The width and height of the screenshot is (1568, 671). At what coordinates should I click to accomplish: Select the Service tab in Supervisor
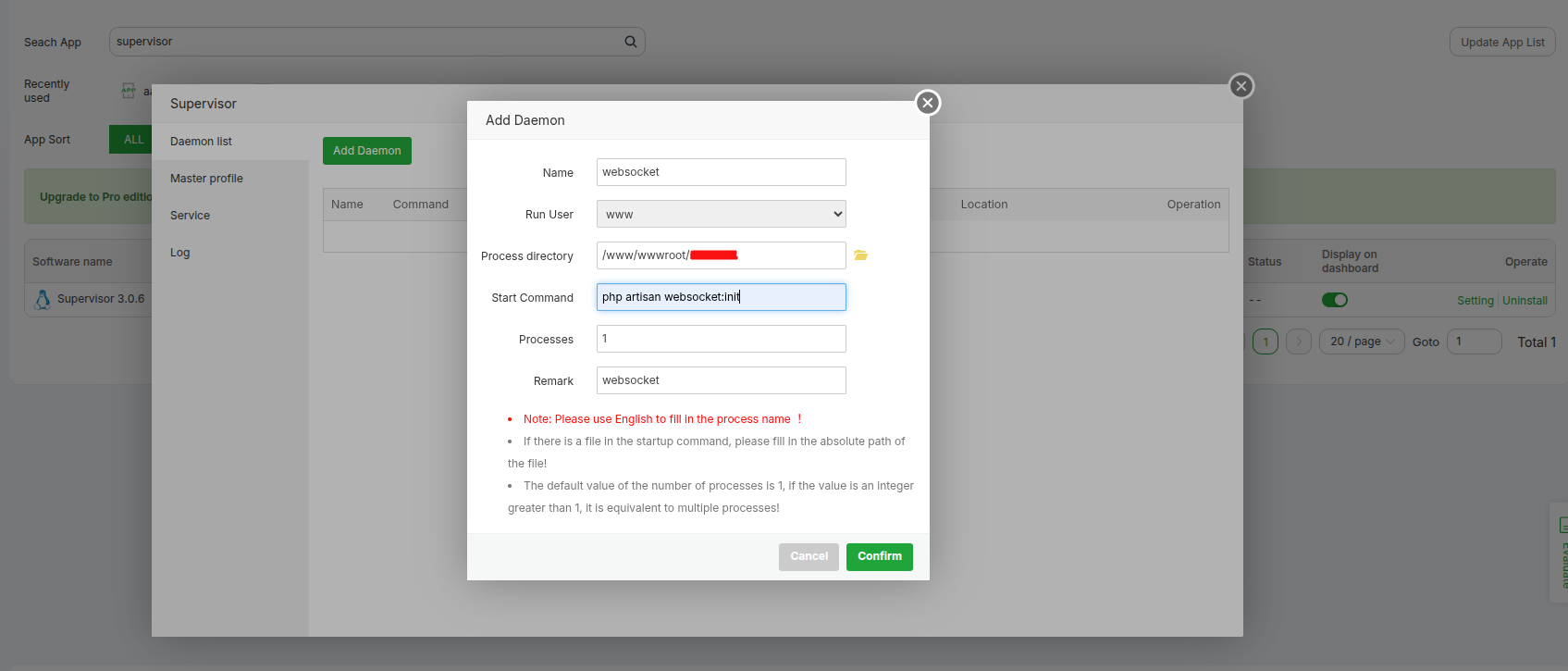click(190, 216)
